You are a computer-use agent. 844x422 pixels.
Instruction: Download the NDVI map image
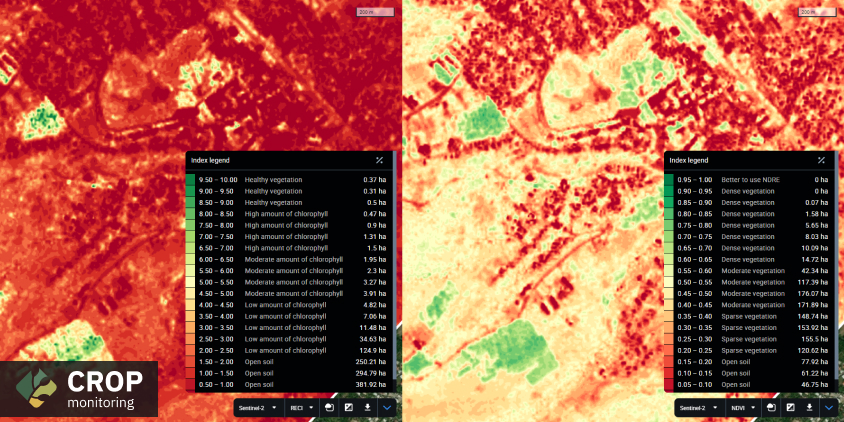click(809, 407)
